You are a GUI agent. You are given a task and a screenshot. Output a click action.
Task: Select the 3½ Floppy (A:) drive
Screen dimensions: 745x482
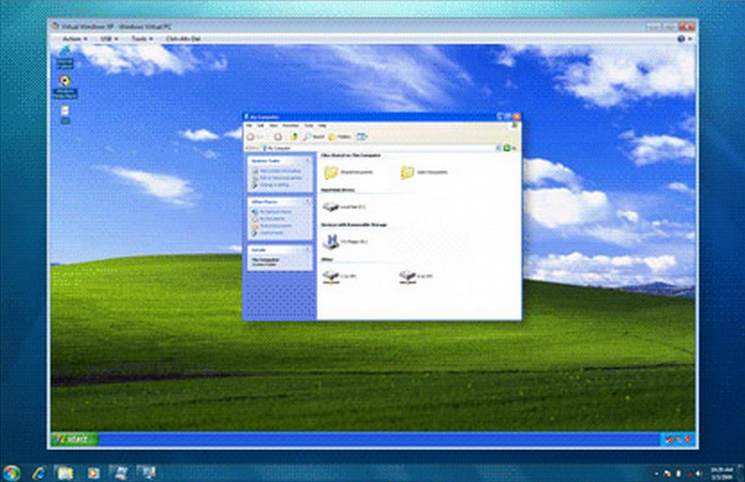click(x=345, y=241)
